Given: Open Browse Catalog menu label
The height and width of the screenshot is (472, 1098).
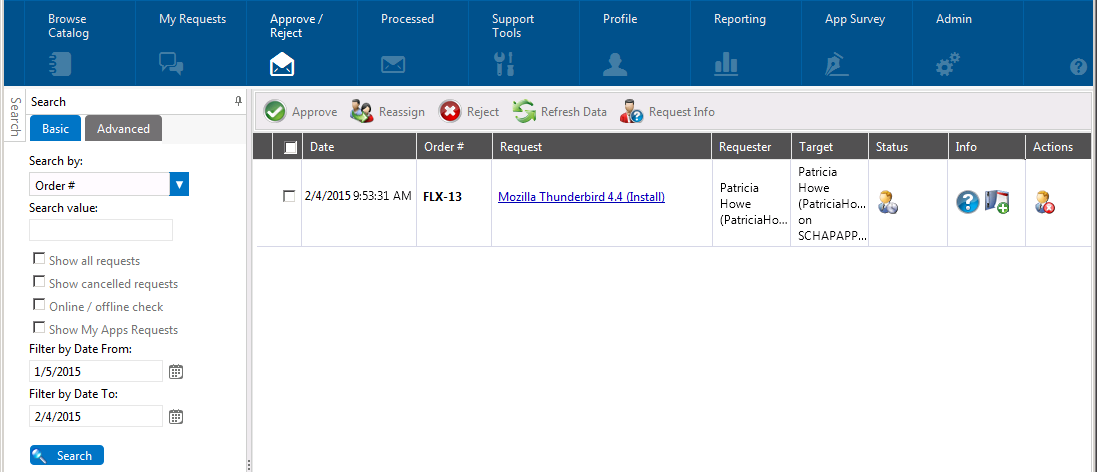Looking at the screenshot, I should (x=69, y=26).
